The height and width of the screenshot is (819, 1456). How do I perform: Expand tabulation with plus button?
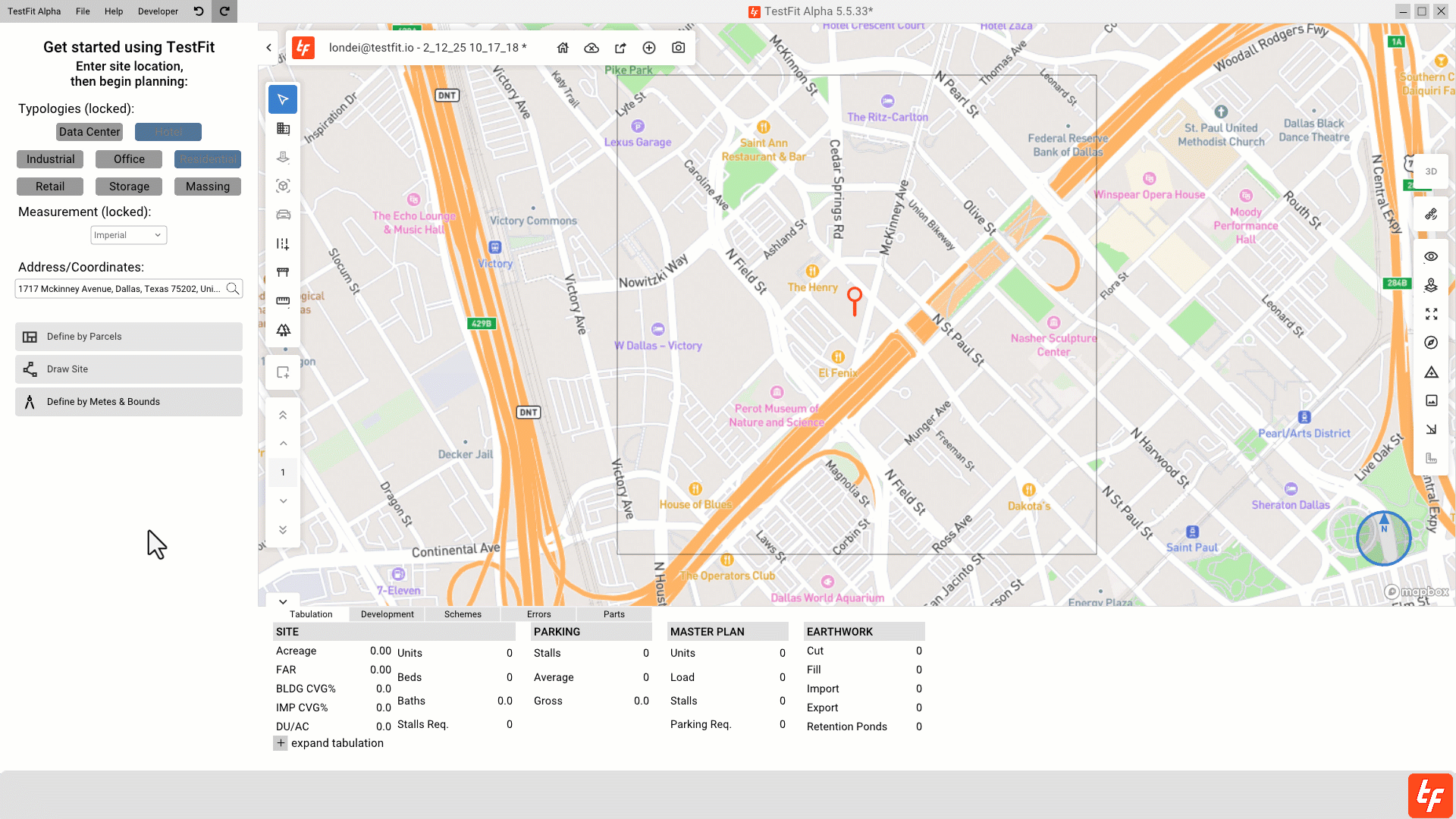(281, 743)
